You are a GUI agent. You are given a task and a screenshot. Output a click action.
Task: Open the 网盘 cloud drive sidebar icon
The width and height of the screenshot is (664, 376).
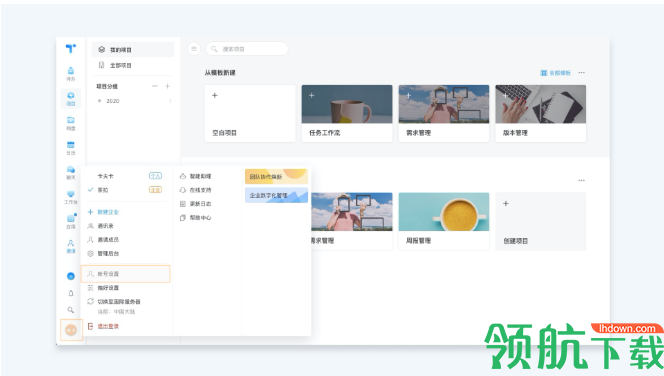pos(71,123)
